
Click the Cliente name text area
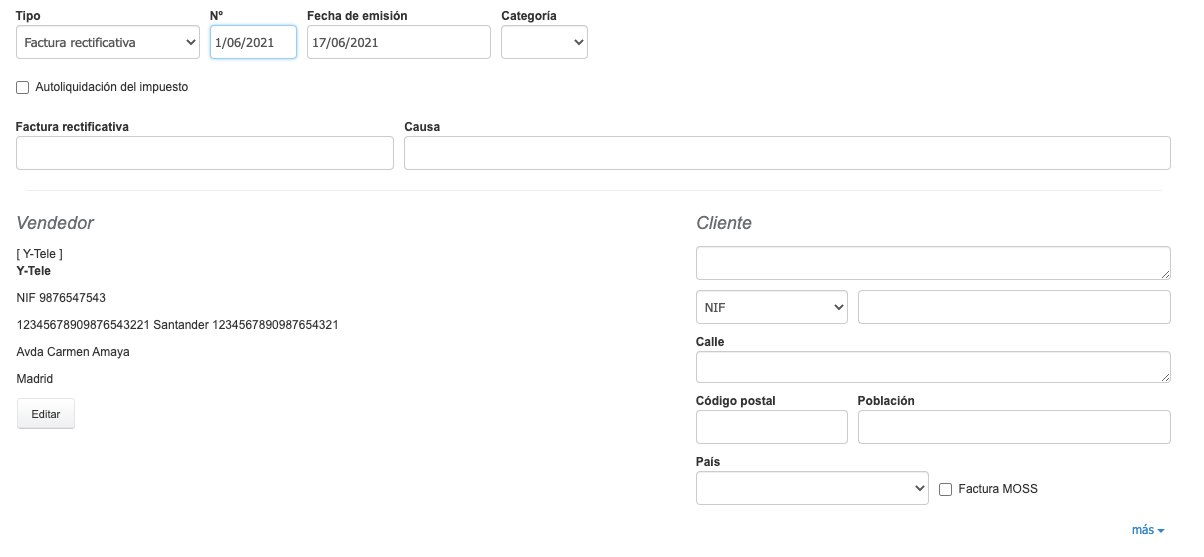point(932,263)
